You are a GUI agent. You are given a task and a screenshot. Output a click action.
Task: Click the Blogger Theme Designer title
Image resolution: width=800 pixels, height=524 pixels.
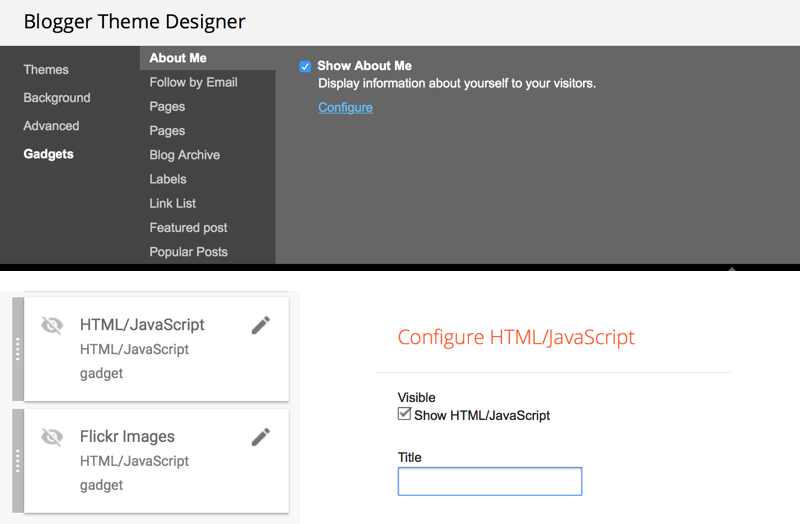(135, 21)
